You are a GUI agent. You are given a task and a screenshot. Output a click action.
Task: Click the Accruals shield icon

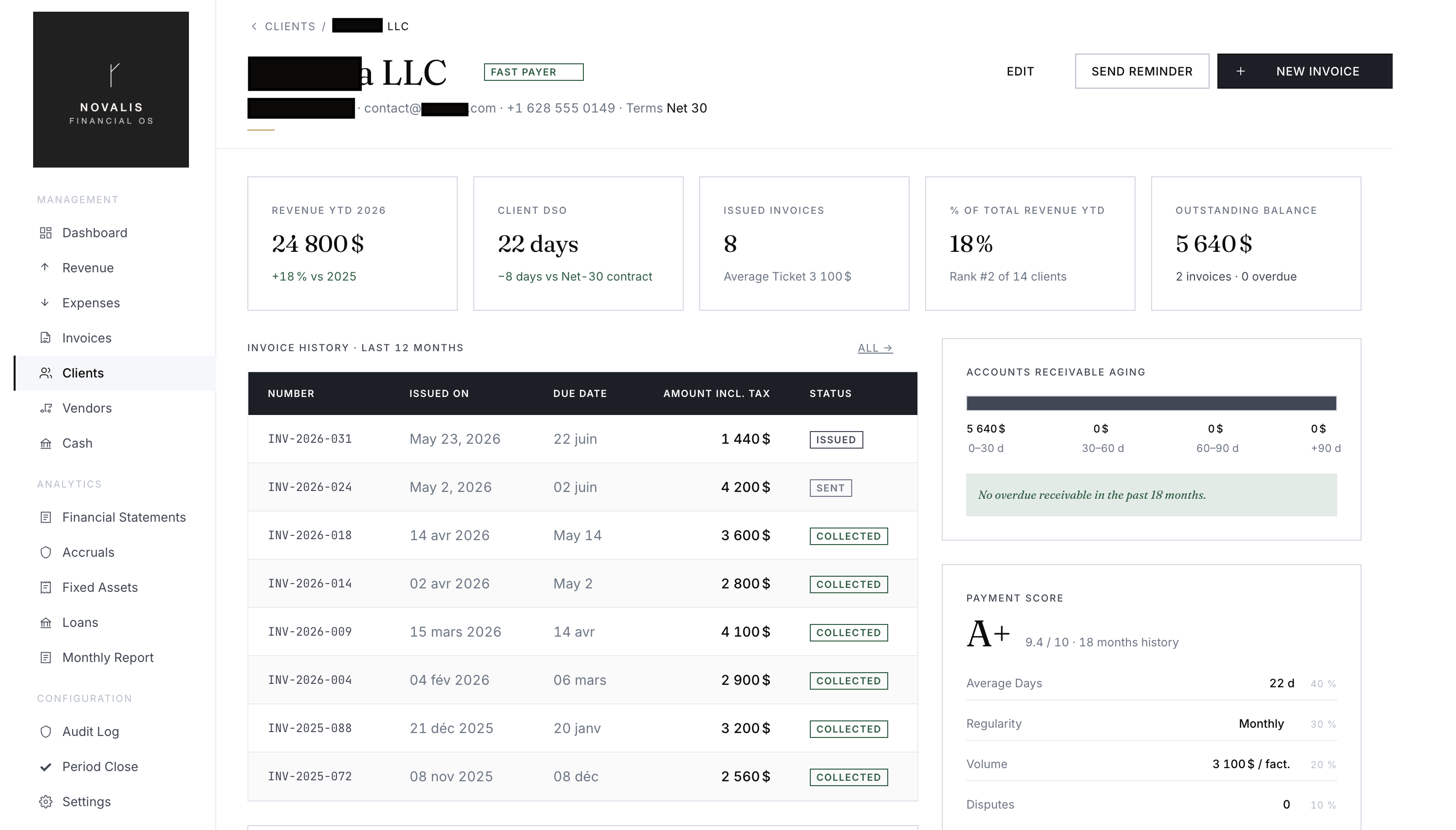click(x=46, y=552)
